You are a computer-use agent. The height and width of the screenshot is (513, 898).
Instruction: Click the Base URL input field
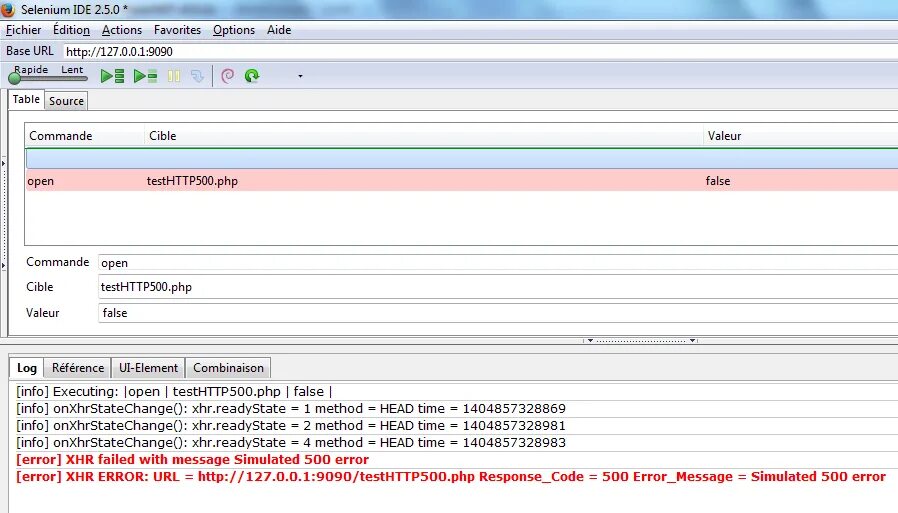click(x=480, y=52)
